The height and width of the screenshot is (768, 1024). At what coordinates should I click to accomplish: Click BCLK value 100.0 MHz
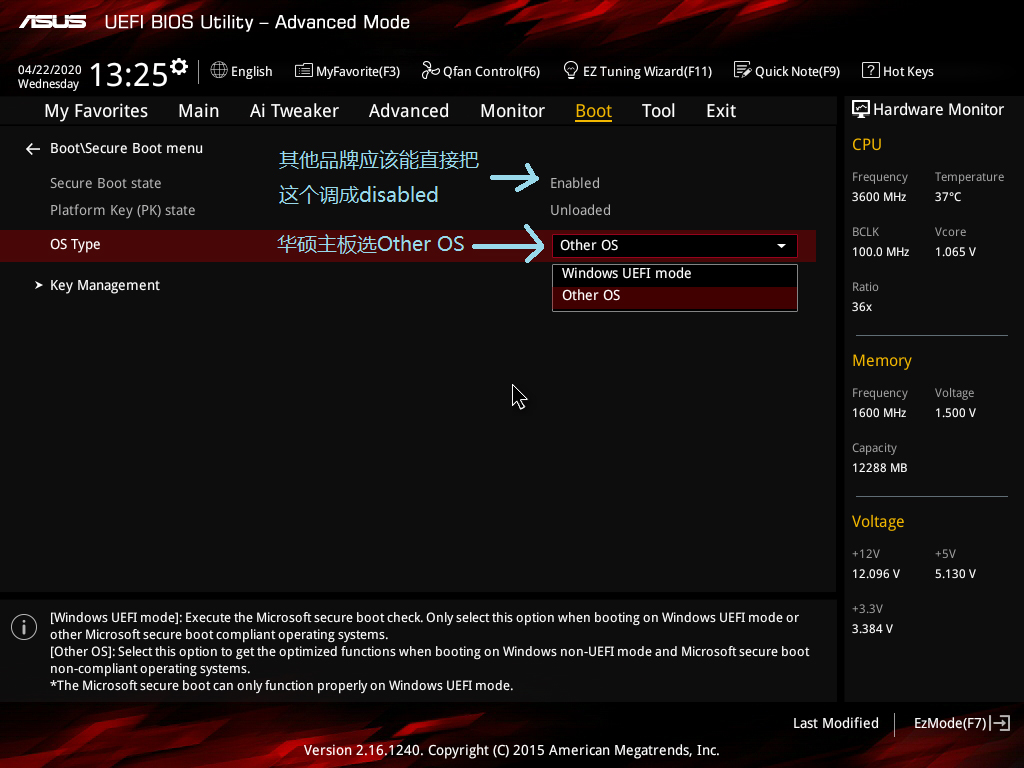[x=880, y=251]
